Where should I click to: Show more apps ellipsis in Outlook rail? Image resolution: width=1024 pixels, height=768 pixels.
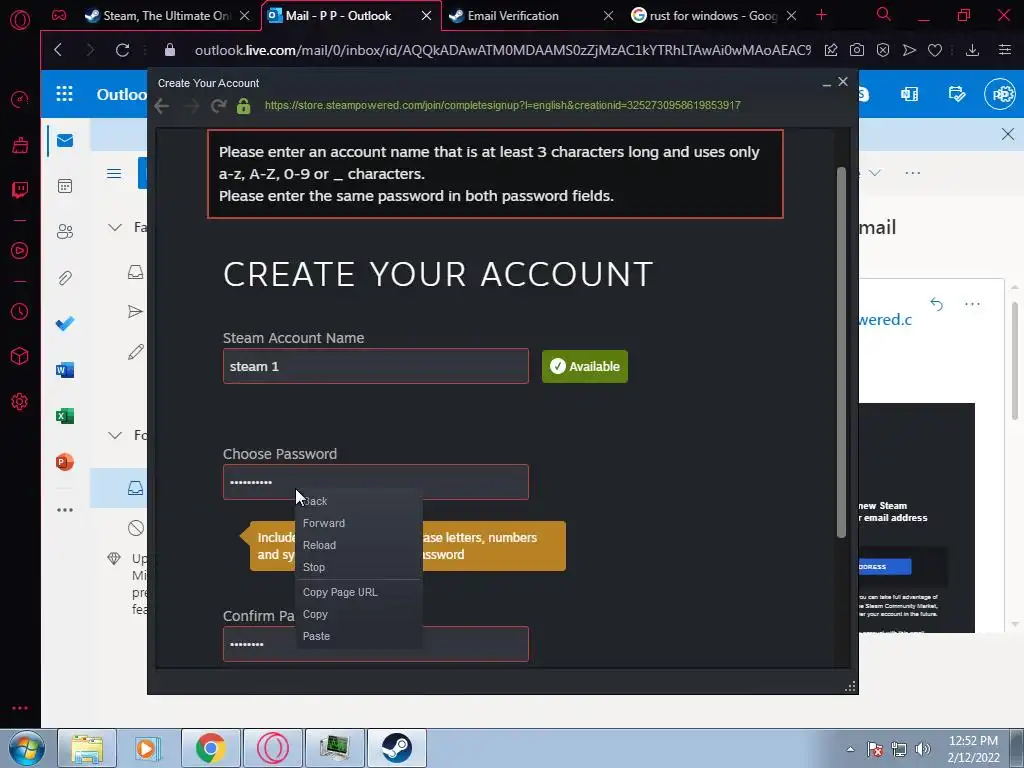pyautogui.click(x=65, y=510)
